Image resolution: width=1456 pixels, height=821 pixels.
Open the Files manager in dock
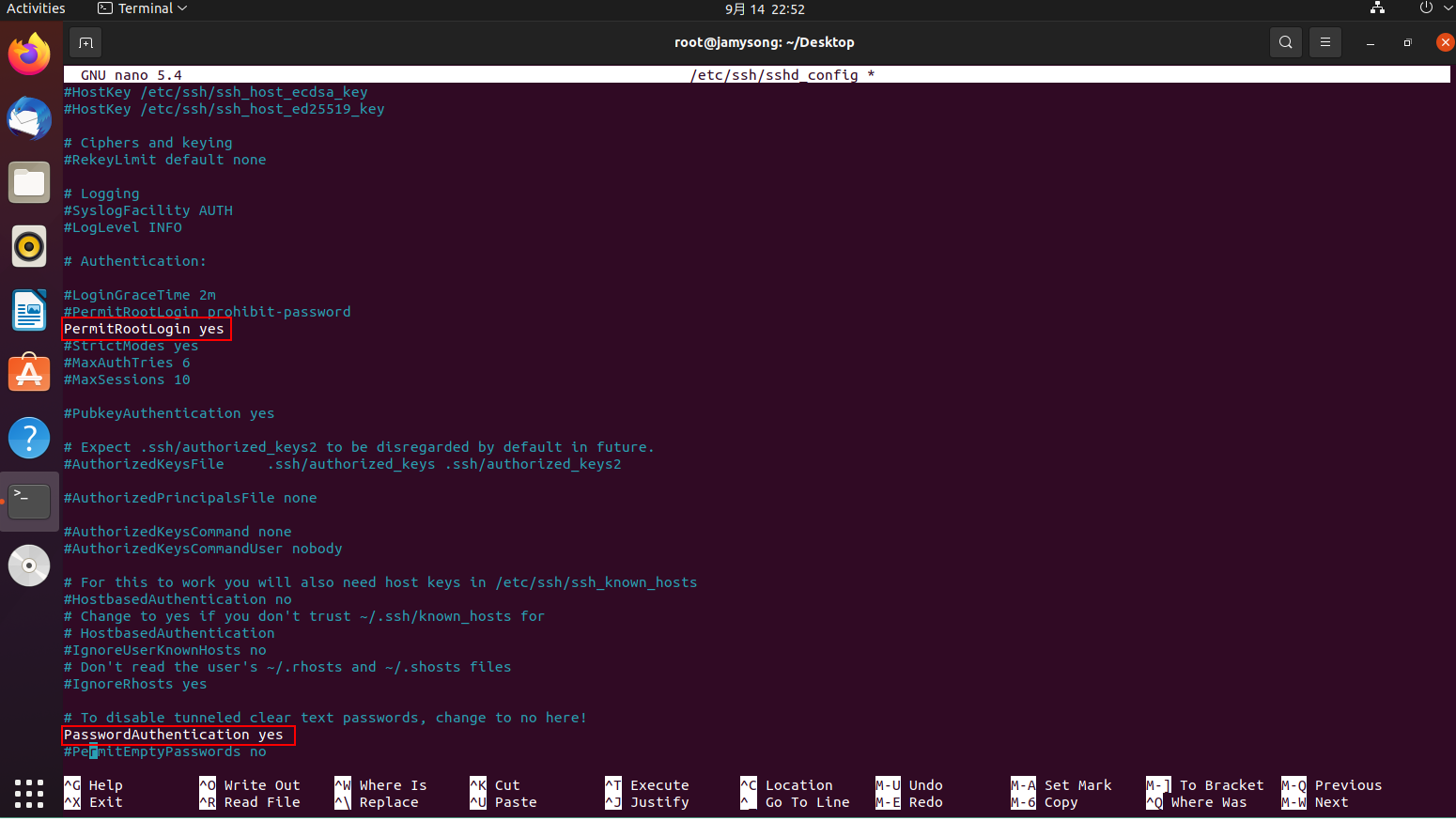29,182
